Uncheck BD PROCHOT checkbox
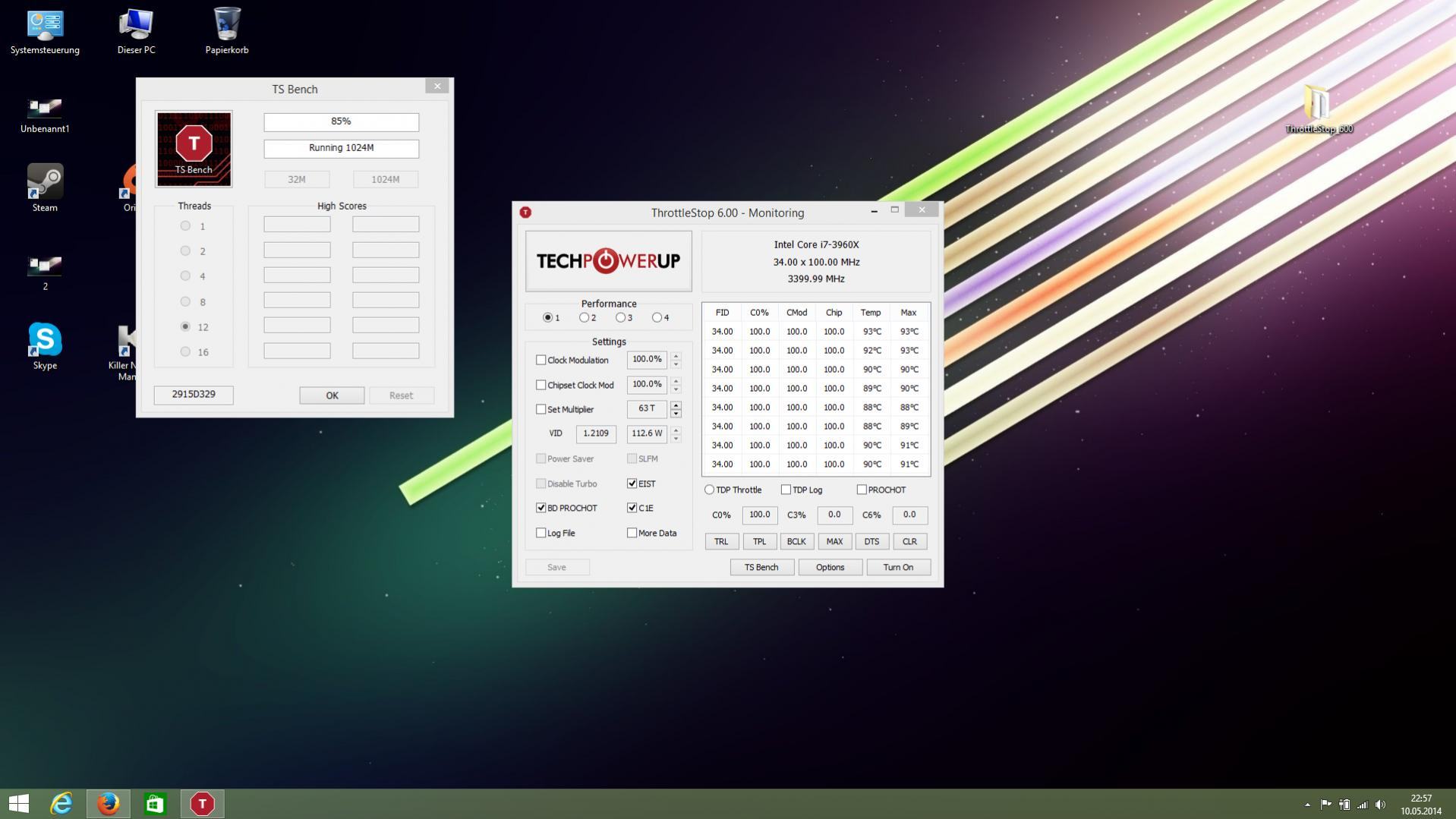The height and width of the screenshot is (819, 1456). coord(541,508)
